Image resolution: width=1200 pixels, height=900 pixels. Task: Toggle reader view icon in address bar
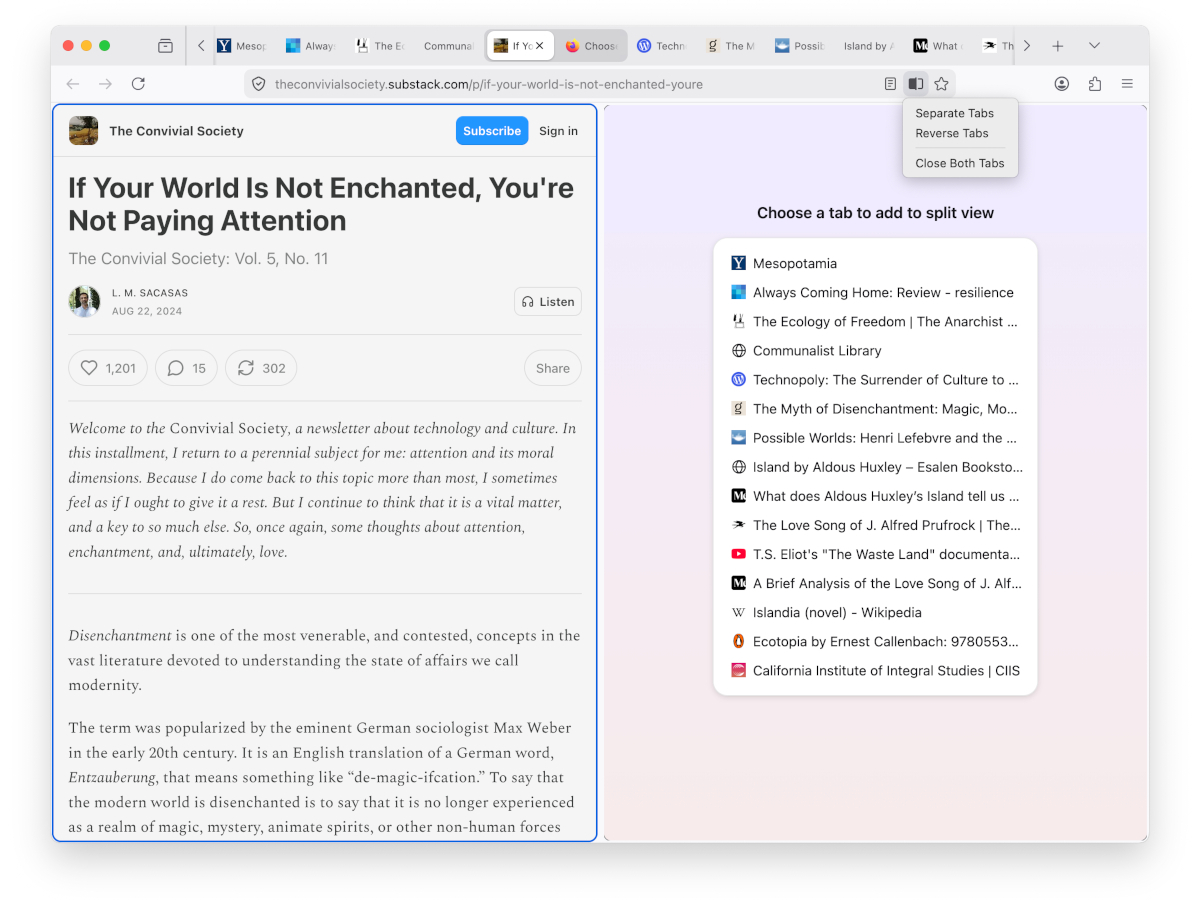coord(890,84)
